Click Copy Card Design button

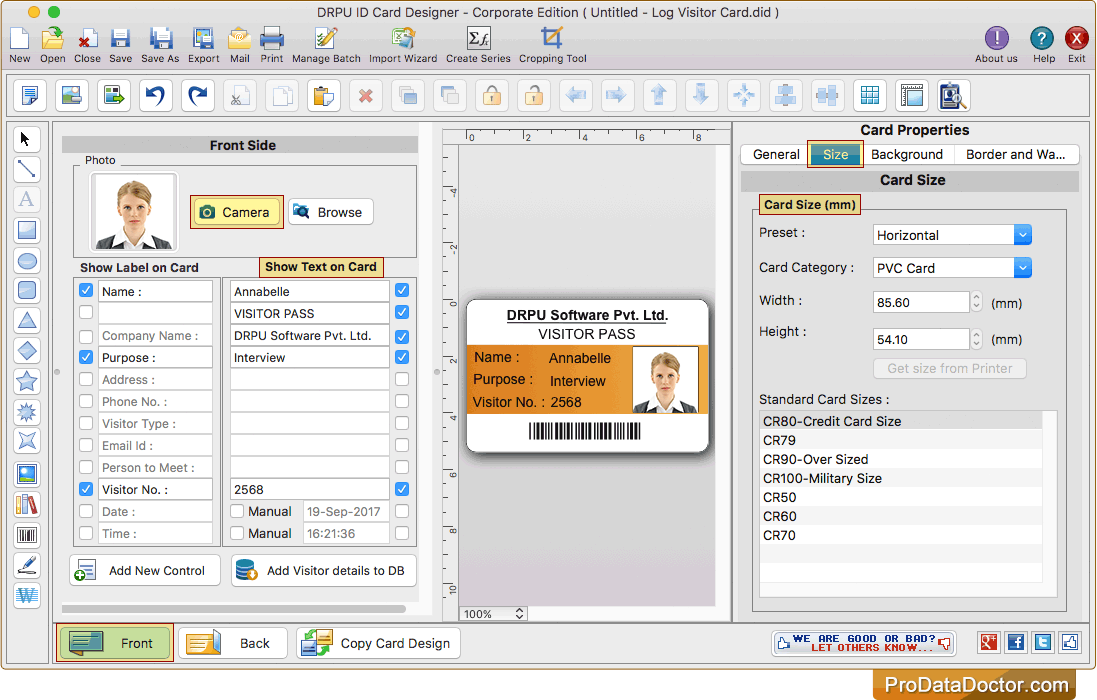point(378,643)
